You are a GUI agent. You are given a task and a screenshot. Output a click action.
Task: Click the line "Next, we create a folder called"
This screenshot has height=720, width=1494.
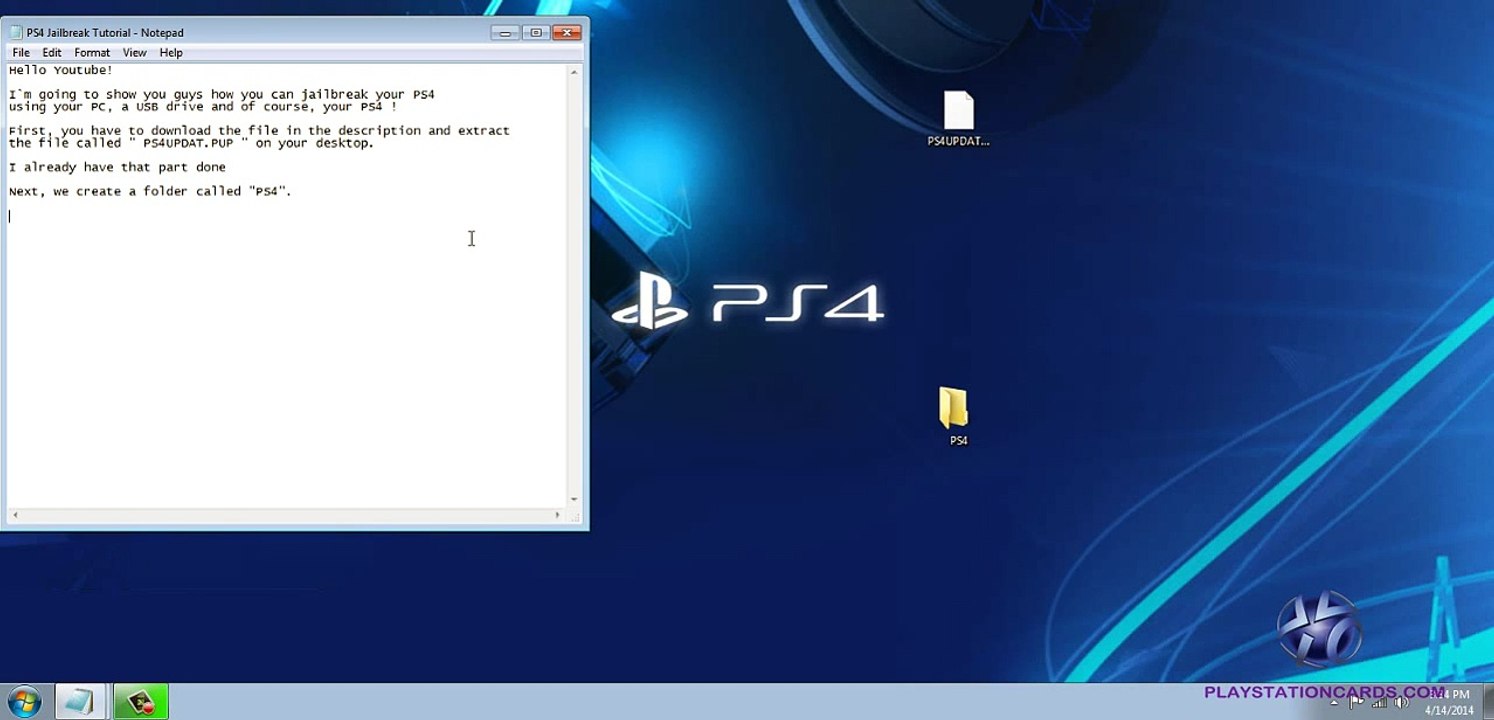150,191
